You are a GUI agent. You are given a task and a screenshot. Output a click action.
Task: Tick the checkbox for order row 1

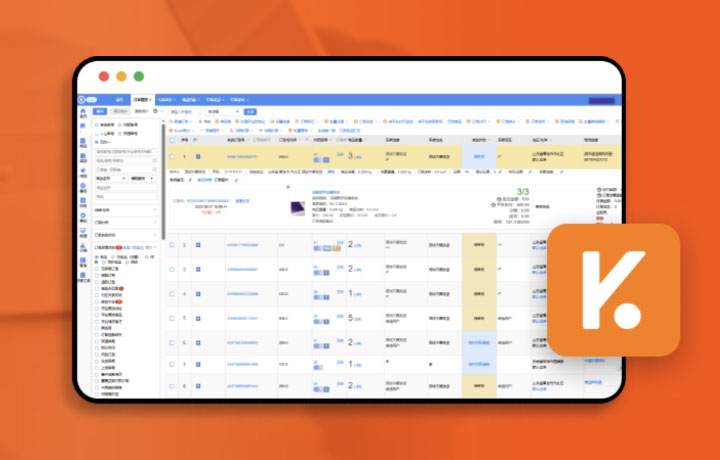[x=172, y=157]
